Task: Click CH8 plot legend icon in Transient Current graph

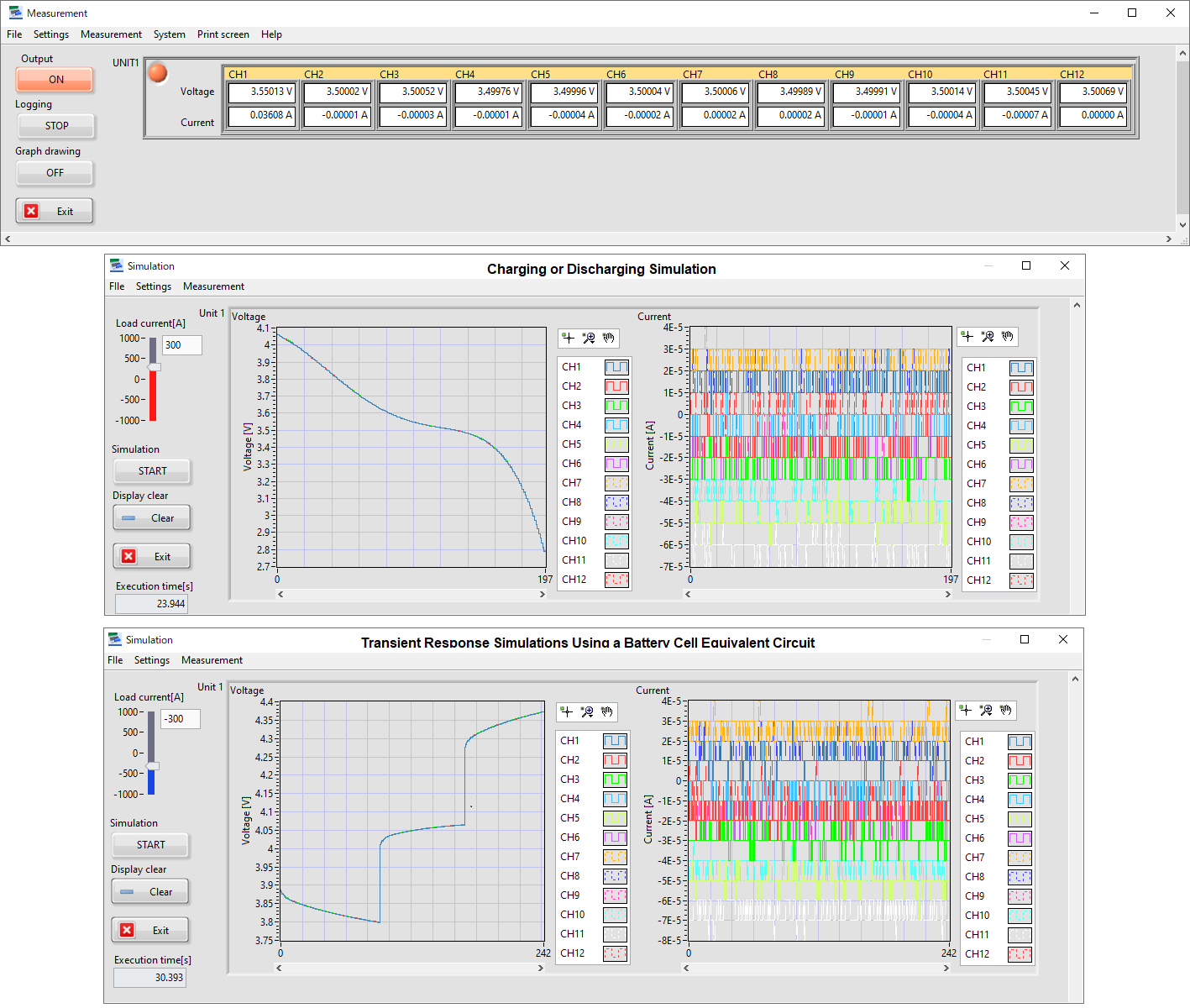Action: coord(1020,877)
